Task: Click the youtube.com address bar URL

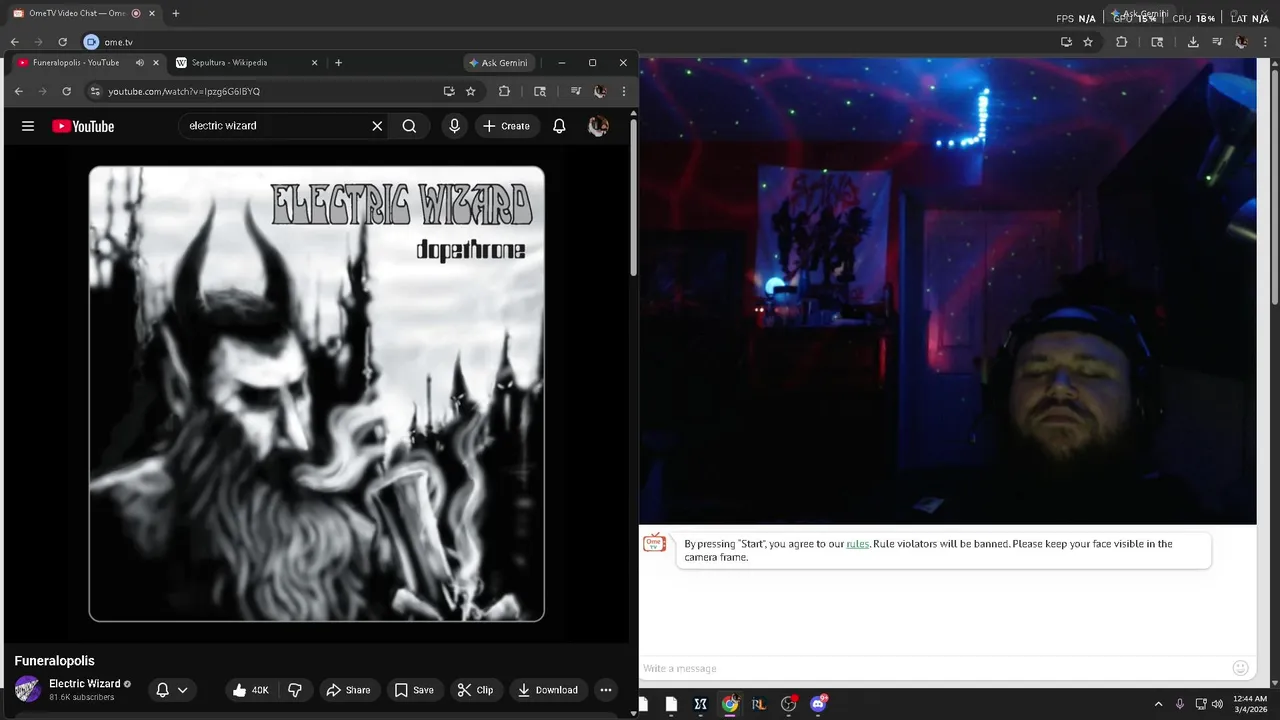Action: (x=184, y=91)
